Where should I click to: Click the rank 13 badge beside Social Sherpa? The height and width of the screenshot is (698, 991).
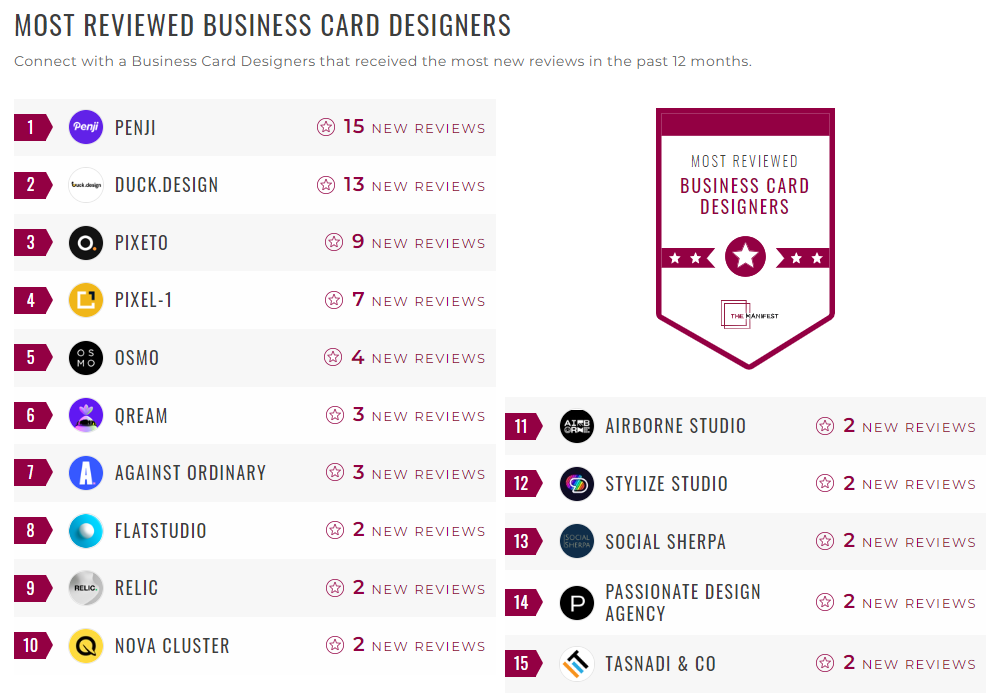[523, 541]
